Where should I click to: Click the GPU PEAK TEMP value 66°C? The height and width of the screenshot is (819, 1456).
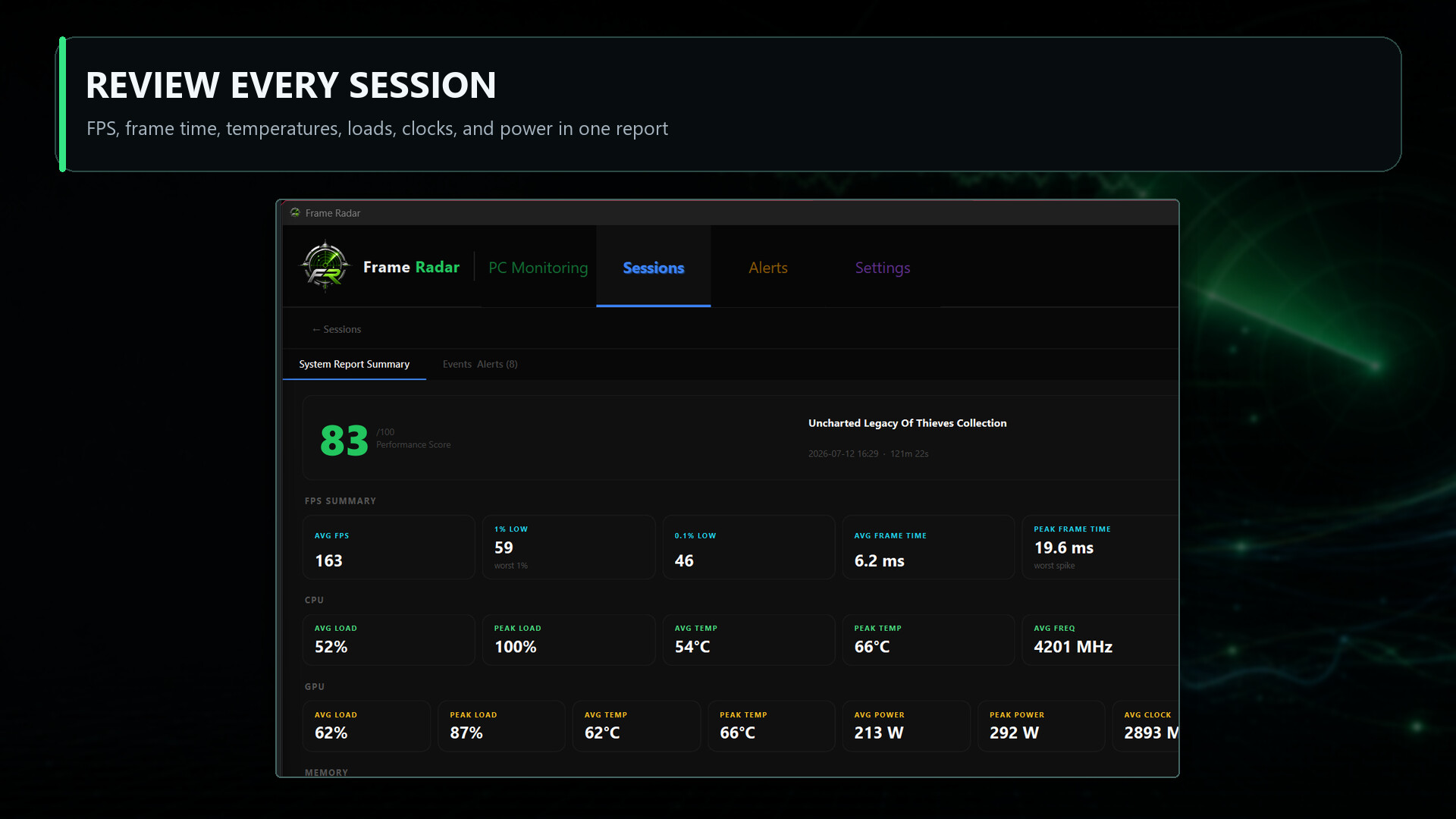coord(737,733)
